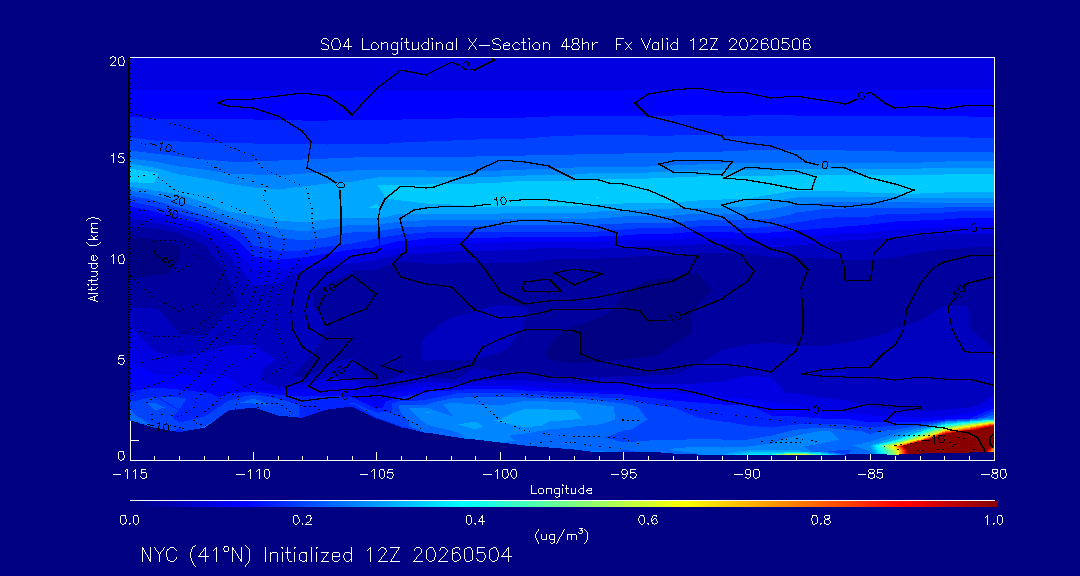Click the 0.4 colorbar label
Screen dimensions: 1080x576
(x=475, y=520)
